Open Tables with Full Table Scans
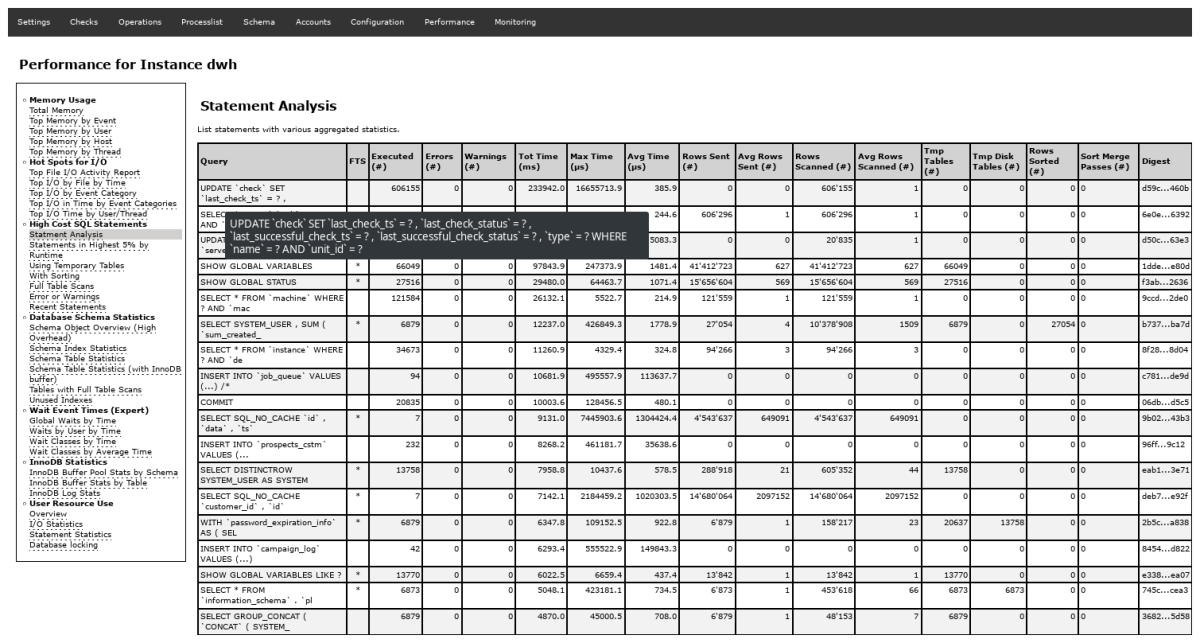The height and width of the screenshot is (643, 1200). point(84,389)
